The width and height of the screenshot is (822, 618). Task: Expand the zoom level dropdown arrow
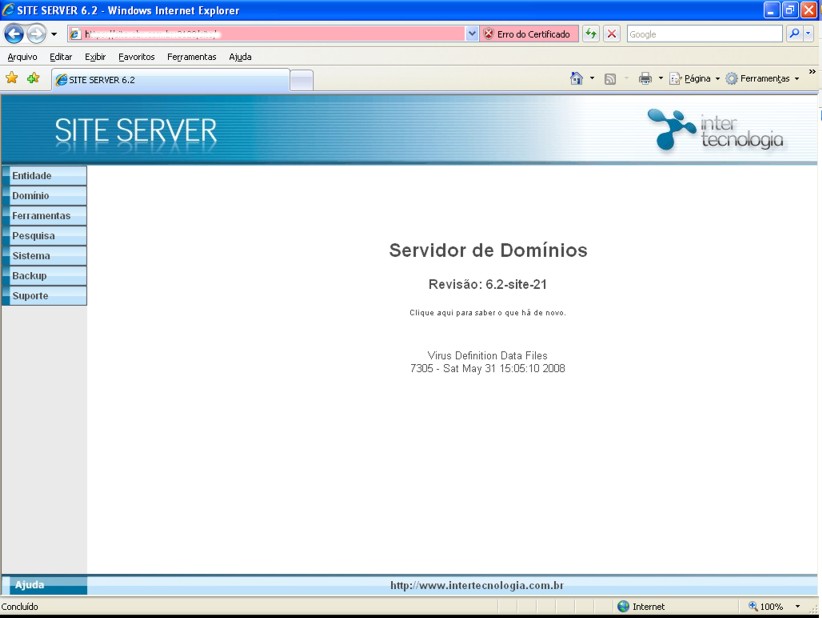(797, 606)
